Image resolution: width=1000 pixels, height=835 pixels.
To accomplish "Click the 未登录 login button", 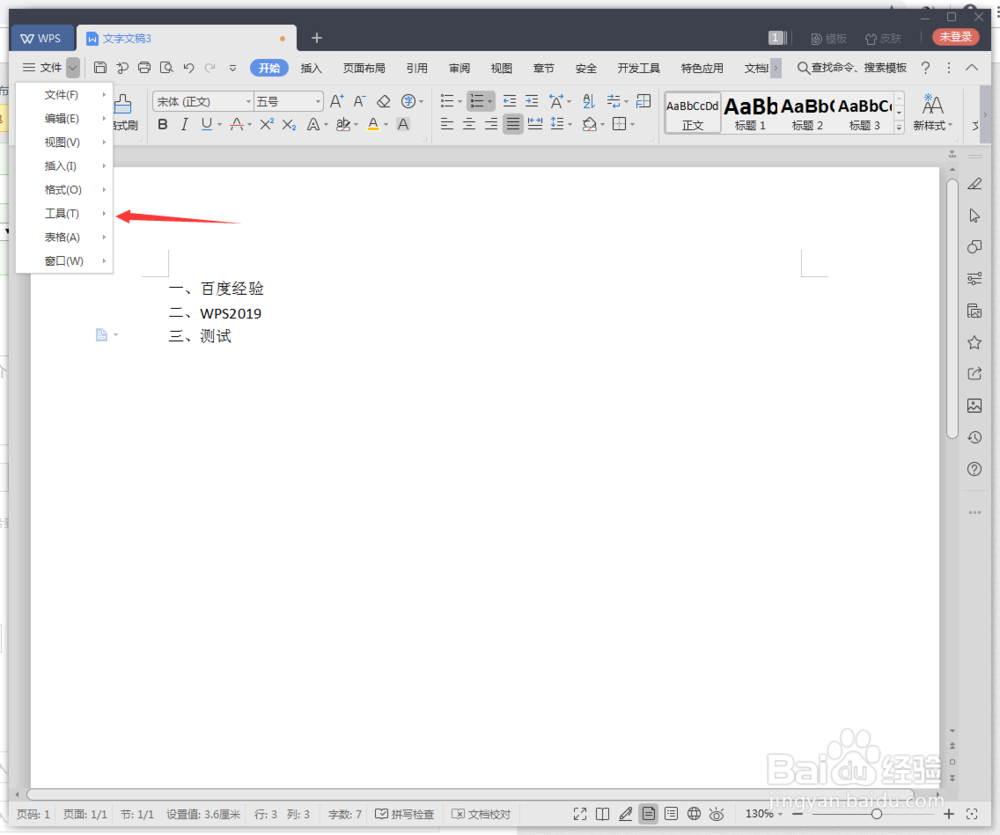I will [x=955, y=37].
